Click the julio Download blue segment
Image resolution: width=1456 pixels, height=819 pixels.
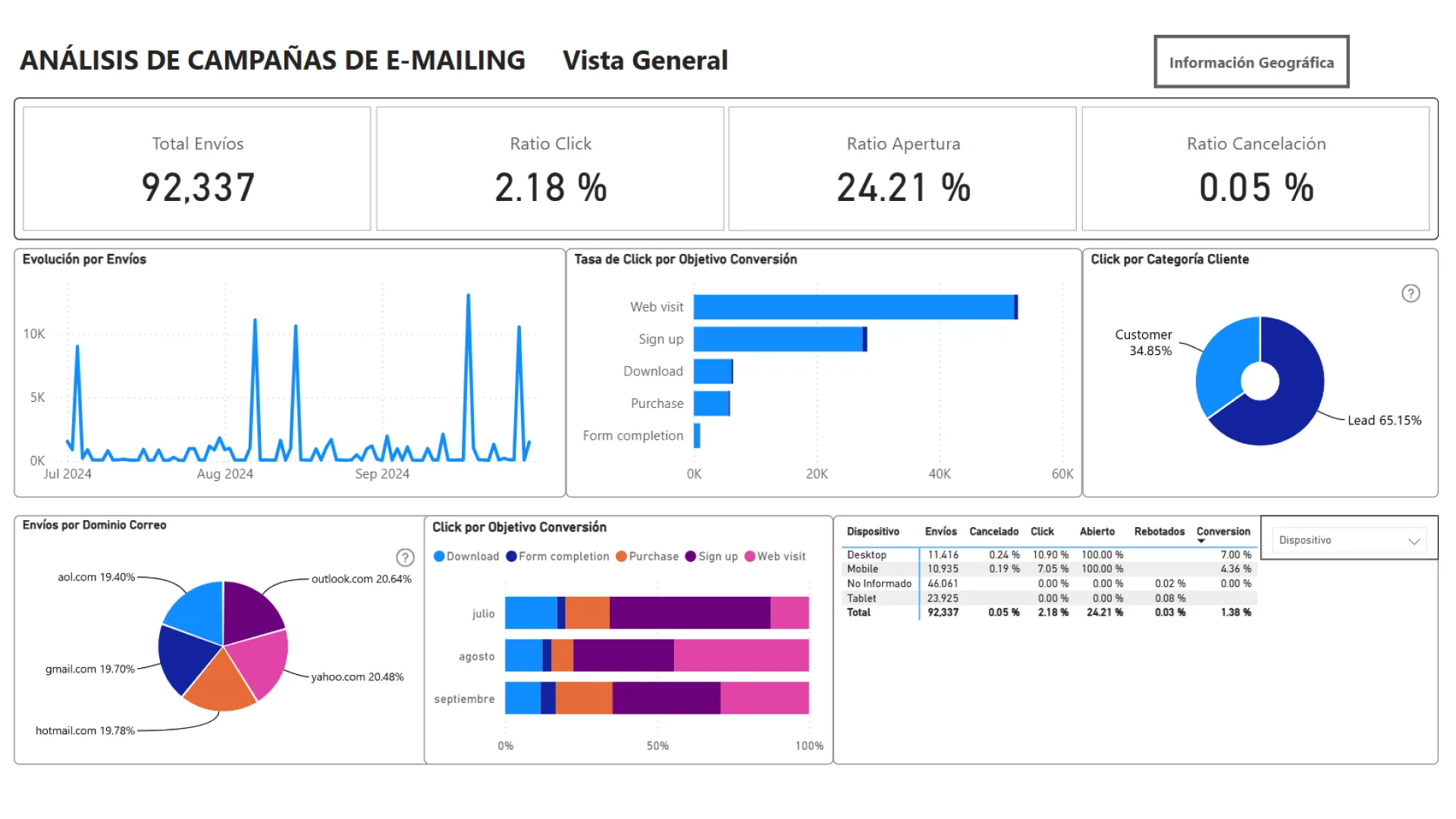click(x=531, y=613)
